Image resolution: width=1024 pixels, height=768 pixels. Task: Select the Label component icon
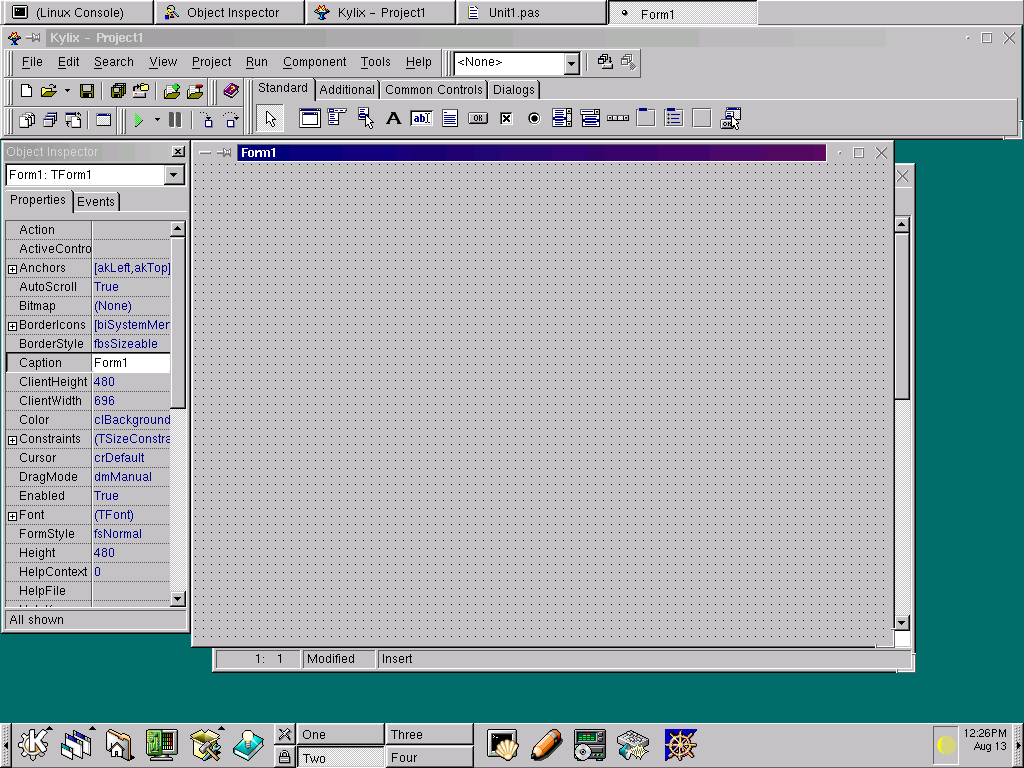pyautogui.click(x=393, y=119)
